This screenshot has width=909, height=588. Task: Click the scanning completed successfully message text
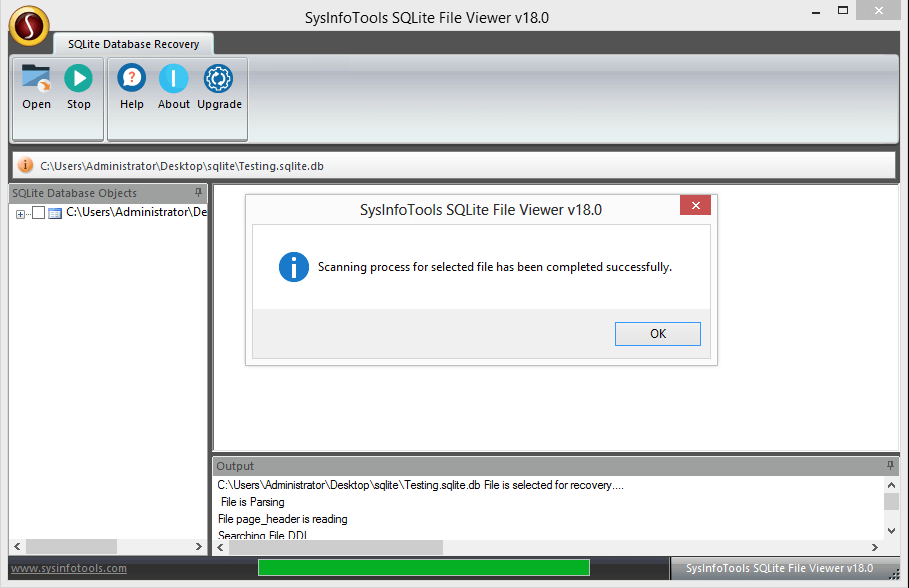tap(495, 267)
